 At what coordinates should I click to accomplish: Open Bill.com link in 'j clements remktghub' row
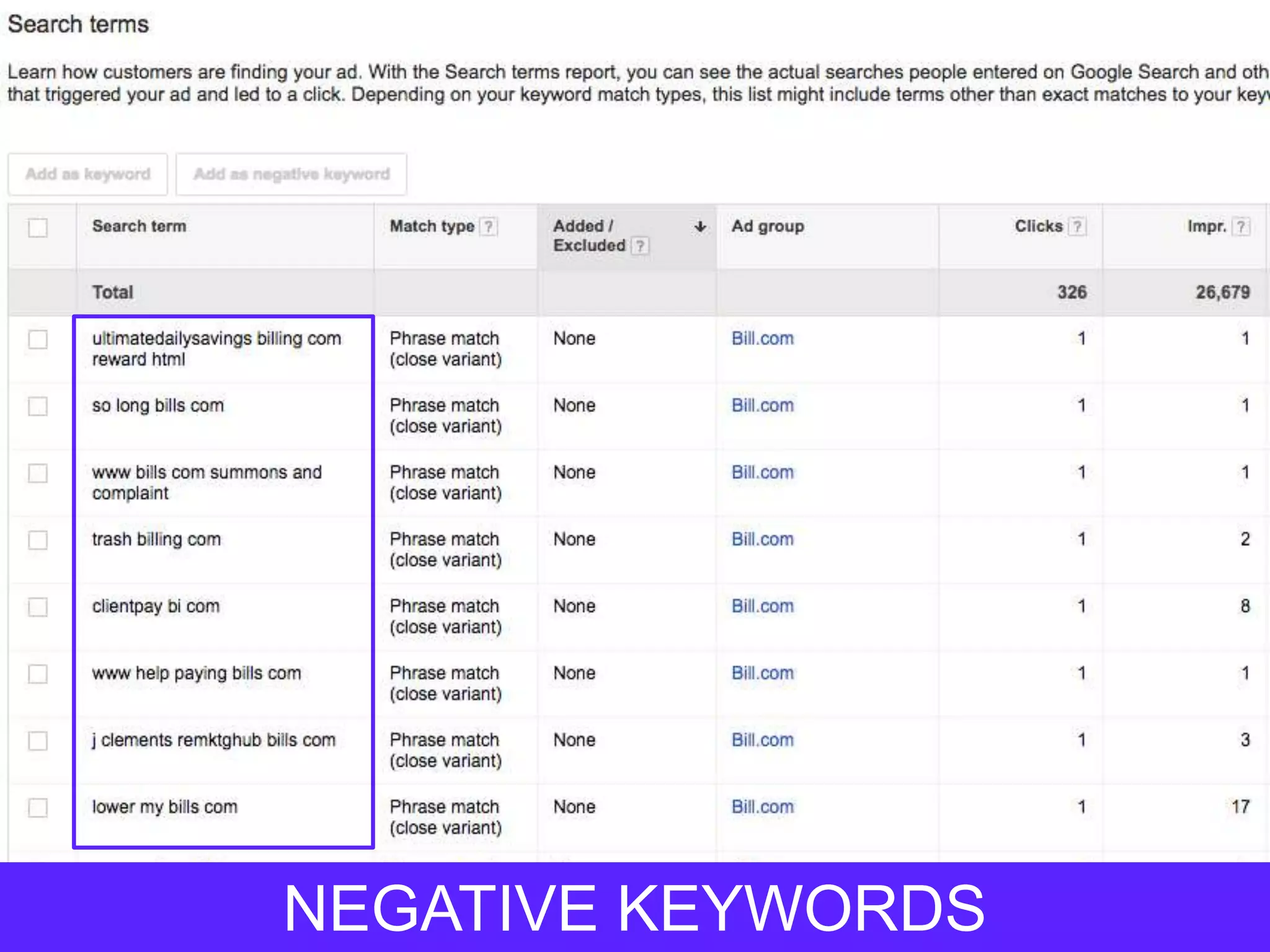pyautogui.click(x=763, y=740)
